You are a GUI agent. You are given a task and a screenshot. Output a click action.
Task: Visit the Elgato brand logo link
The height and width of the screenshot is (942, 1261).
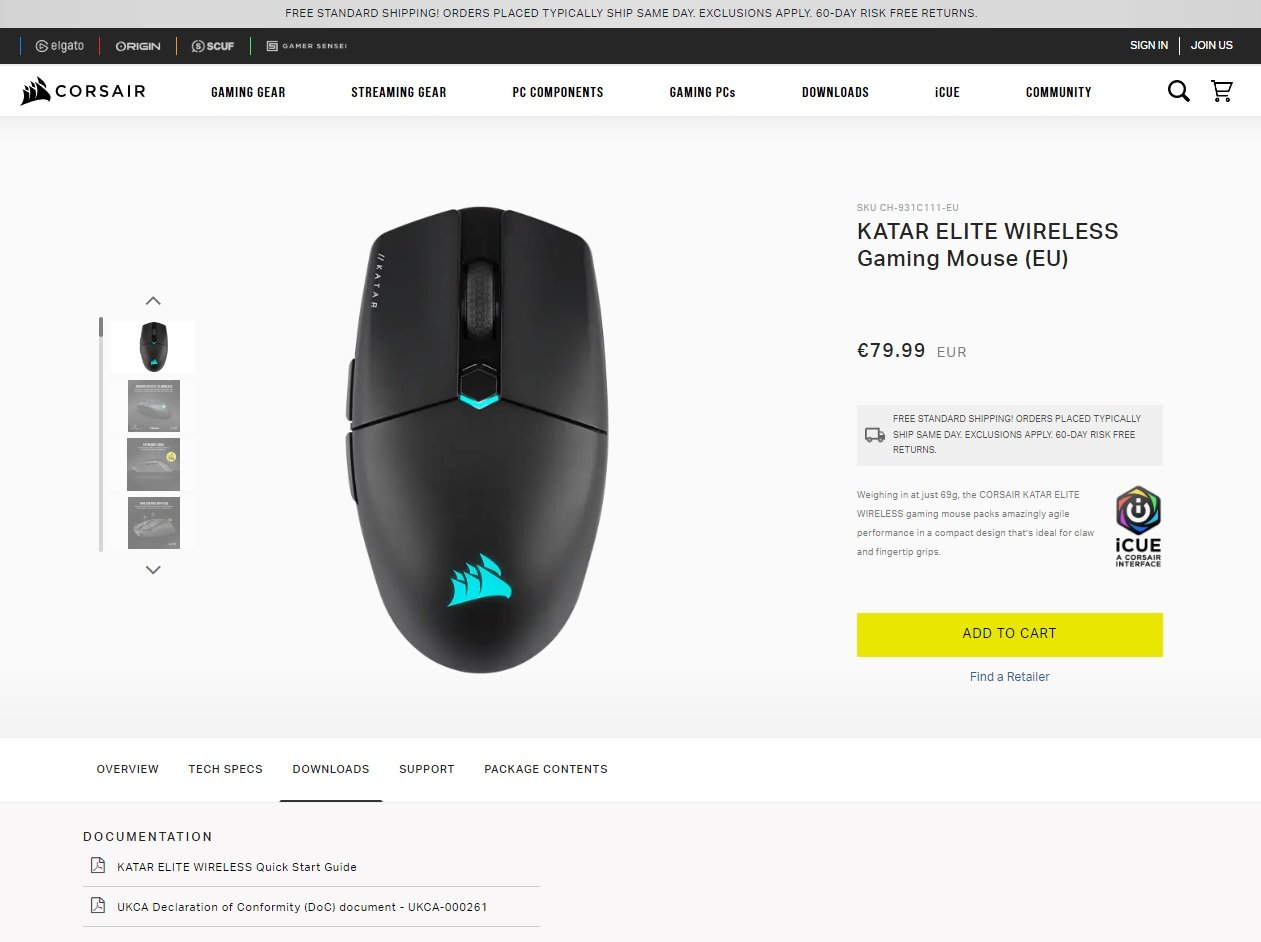click(x=60, y=46)
